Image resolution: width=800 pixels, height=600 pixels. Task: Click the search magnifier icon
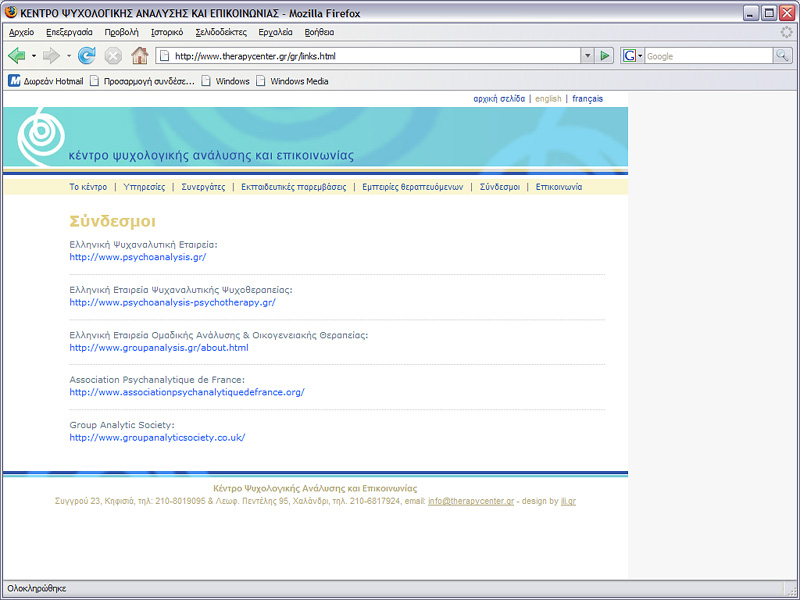(782, 56)
